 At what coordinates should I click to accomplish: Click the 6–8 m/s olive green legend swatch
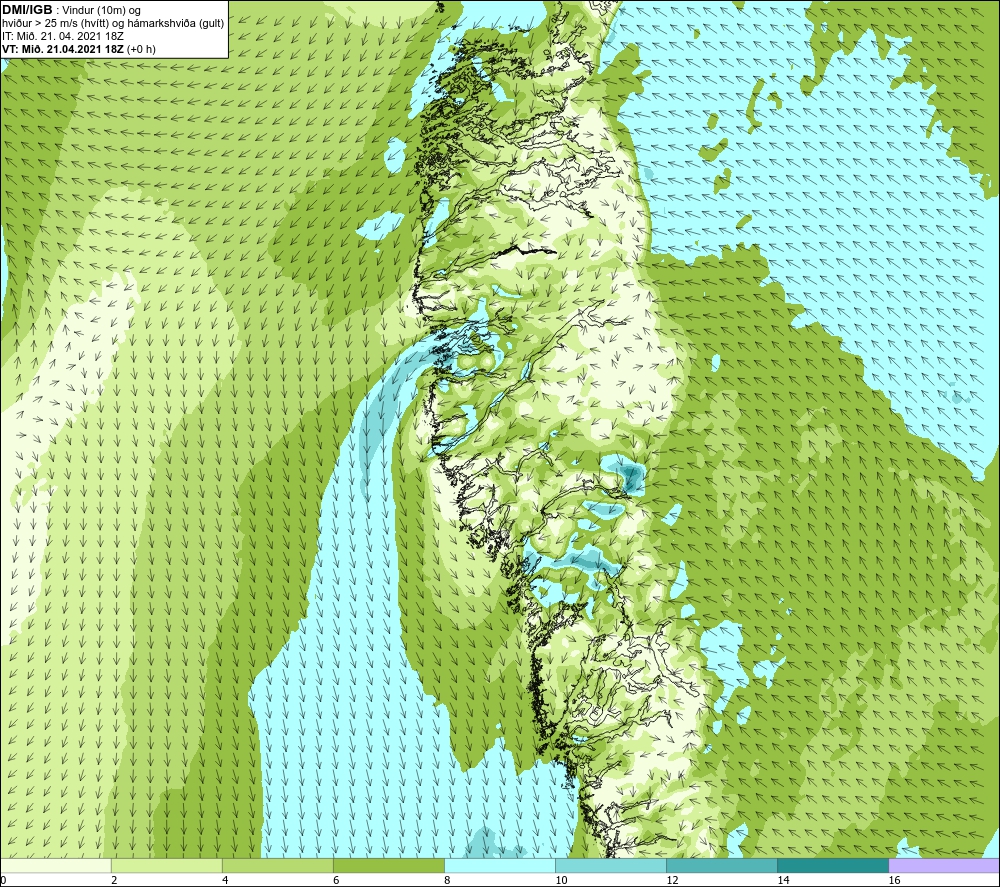click(x=389, y=866)
